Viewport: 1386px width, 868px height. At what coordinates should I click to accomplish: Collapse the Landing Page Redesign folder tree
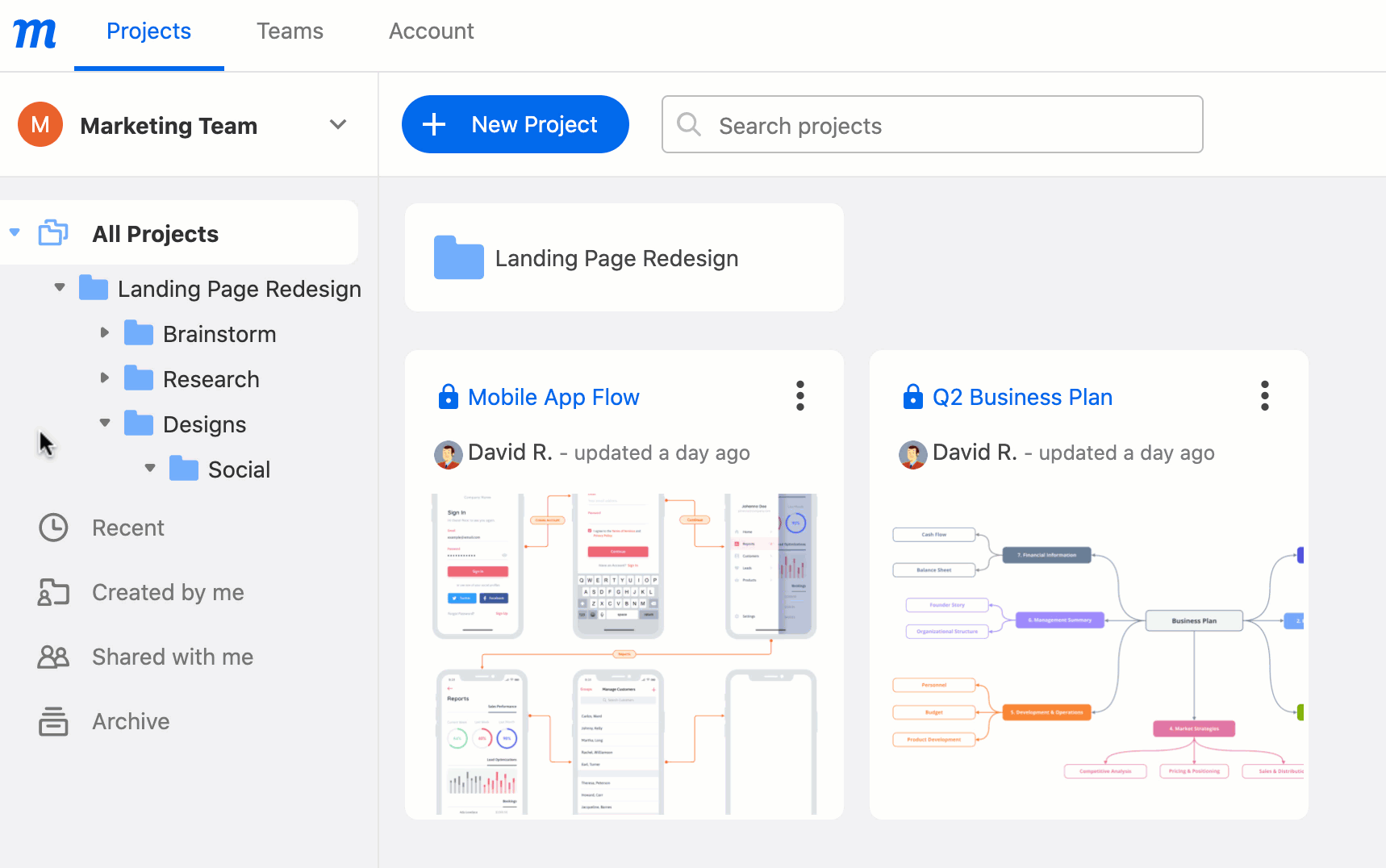(x=58, y=287)
